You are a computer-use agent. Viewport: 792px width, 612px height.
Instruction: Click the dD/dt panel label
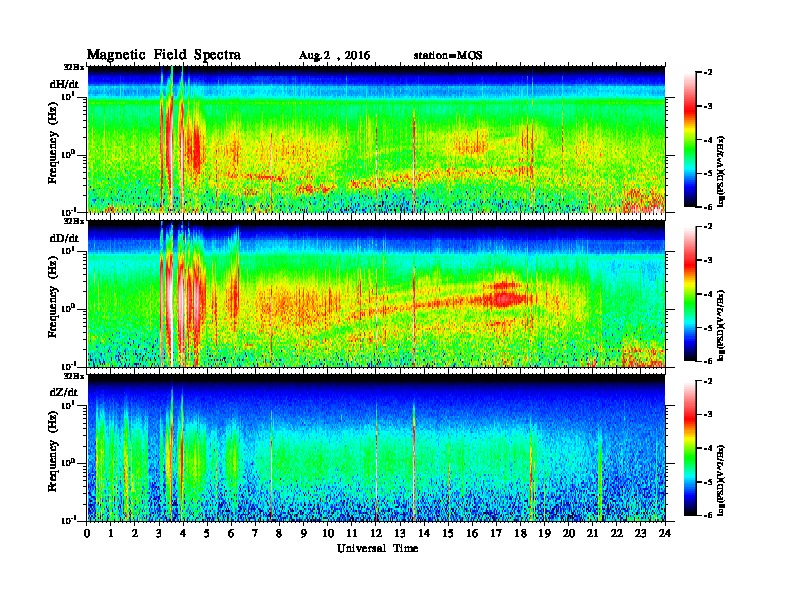coord(64,238)
